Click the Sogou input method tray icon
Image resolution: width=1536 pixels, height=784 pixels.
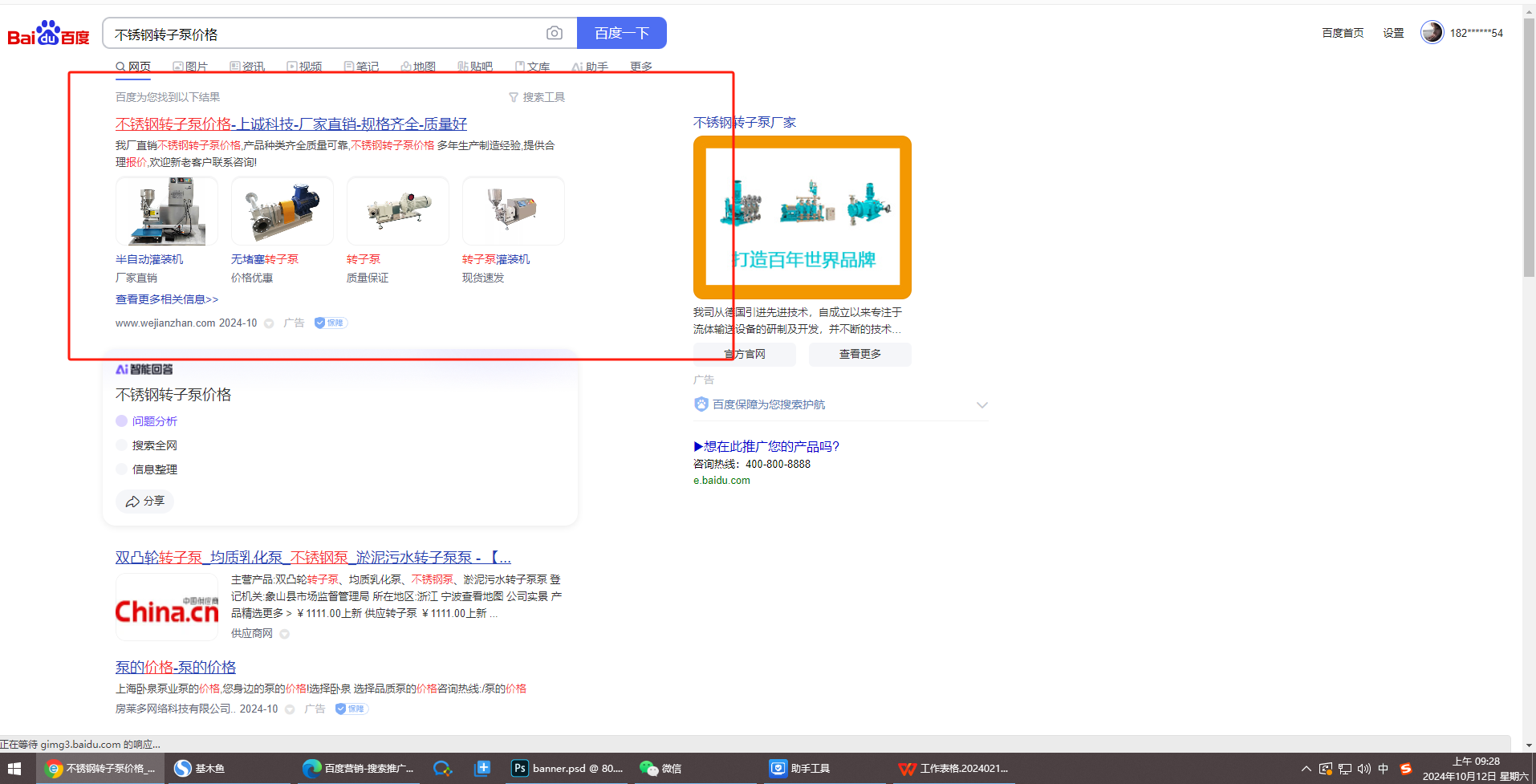[x=1405, y=769]
